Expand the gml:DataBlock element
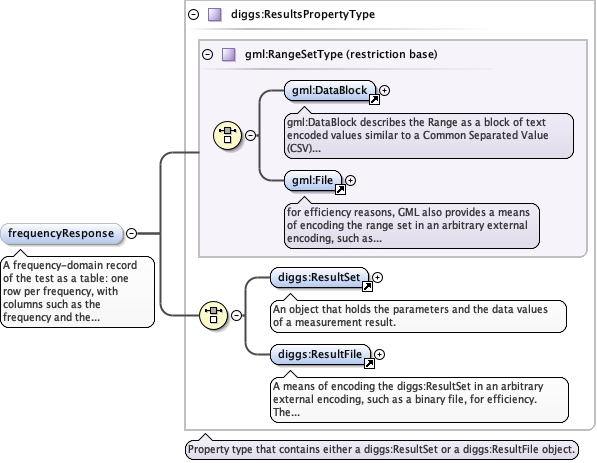597x463 pixels. click(385, 91)
